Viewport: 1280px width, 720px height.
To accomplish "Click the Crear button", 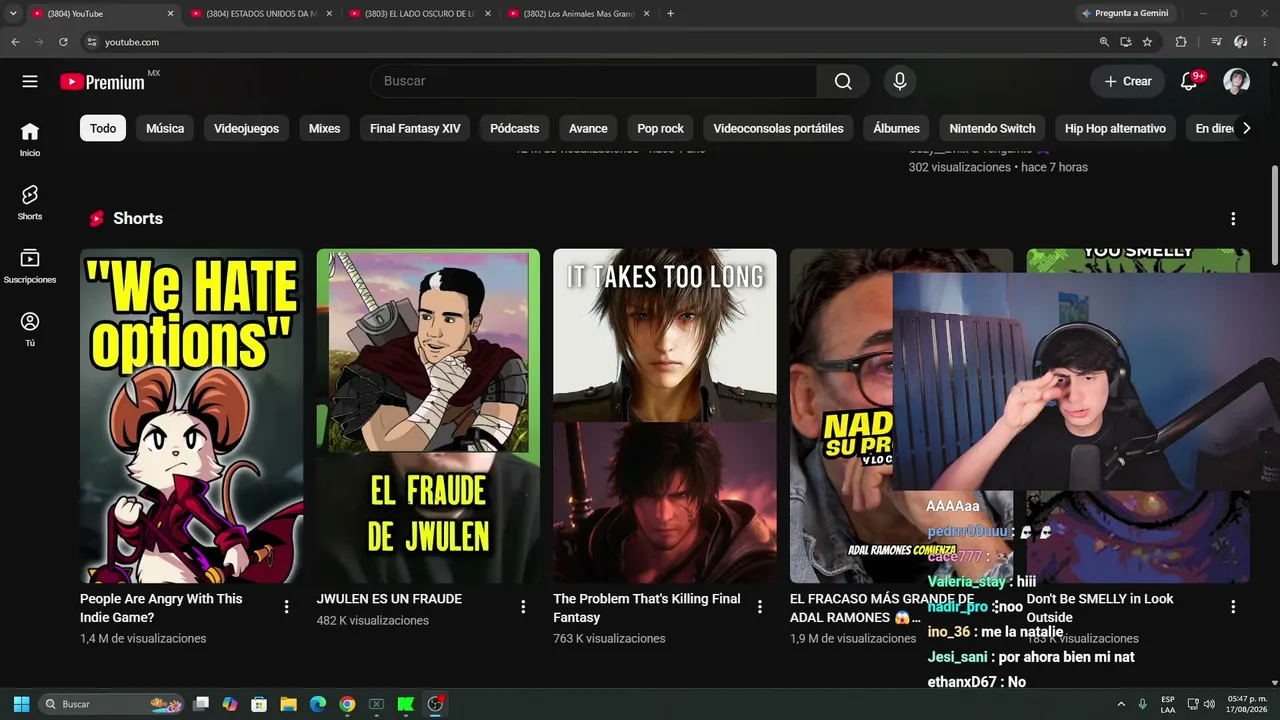I will point(1127,81).
